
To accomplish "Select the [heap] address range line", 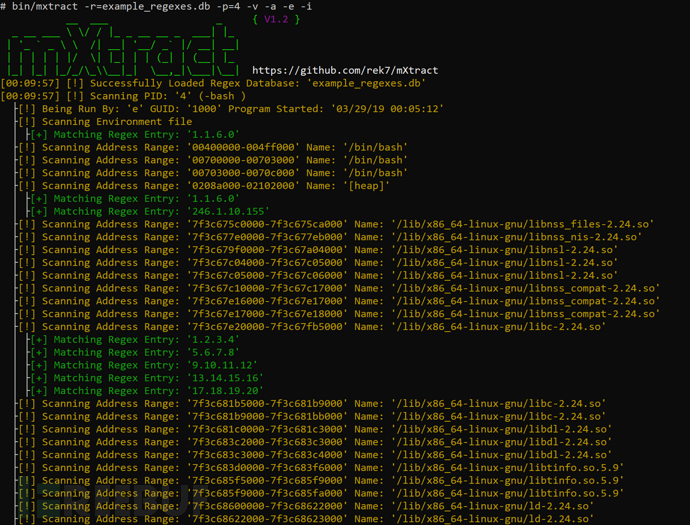I will pyautogui.click(x=204, y=186).
